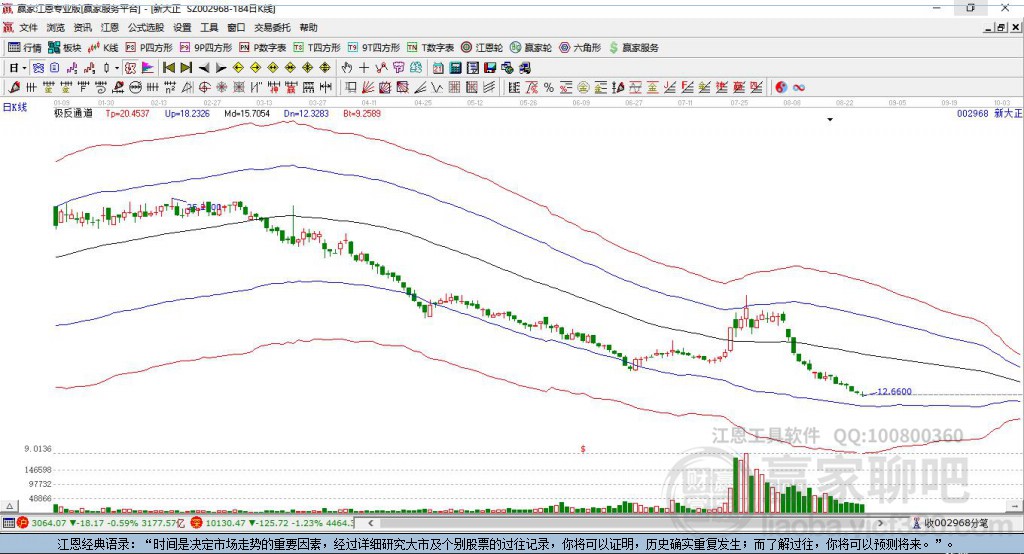
Task: Click the red $ marker on chart
Action: pyautogui.click(x=583, y=449)
